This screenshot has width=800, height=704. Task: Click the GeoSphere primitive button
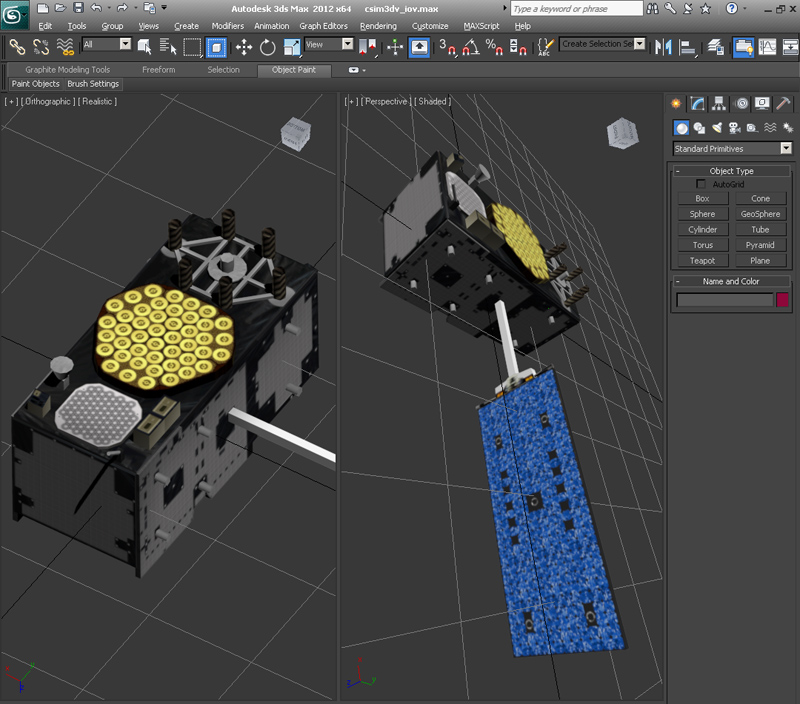click(x=760, y=214)
